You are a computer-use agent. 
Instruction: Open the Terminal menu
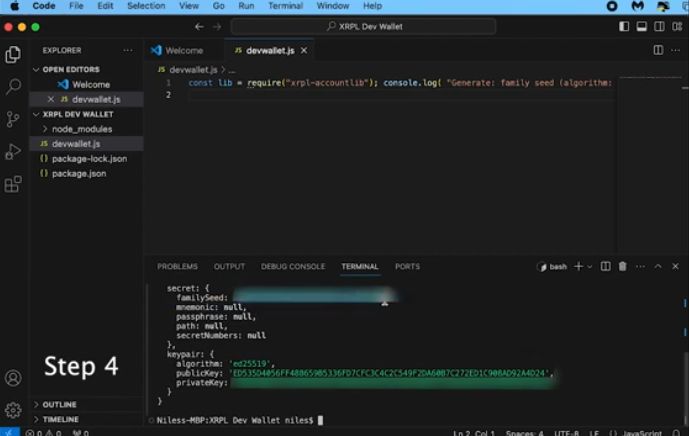[285, 6]
